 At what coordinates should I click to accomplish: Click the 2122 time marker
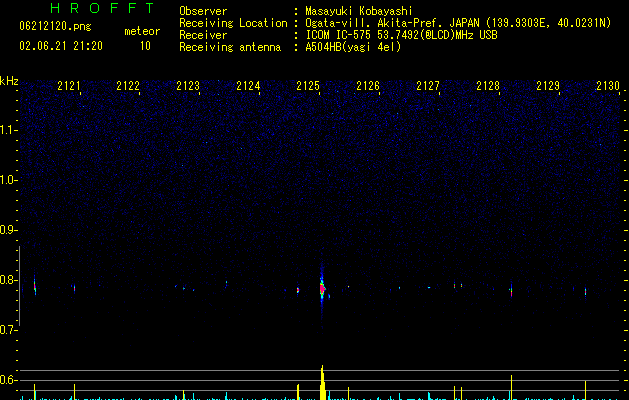coord(128,85)
